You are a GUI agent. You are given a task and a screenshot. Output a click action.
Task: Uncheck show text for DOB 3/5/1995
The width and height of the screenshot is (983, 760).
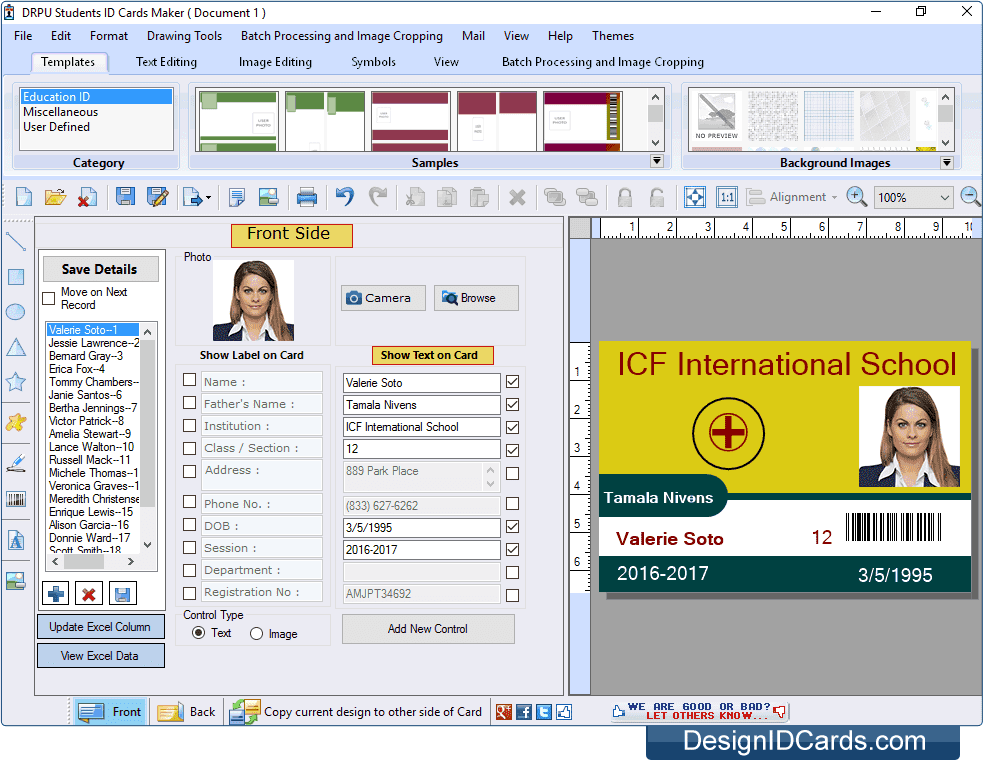tap(512, 526)
